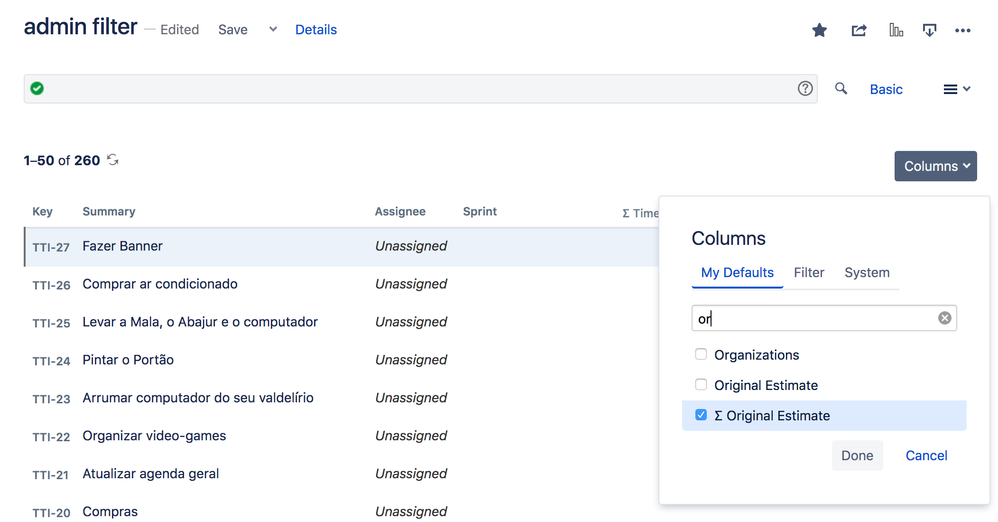
Task: Sort by the Key column header
Action: (43, 211)
